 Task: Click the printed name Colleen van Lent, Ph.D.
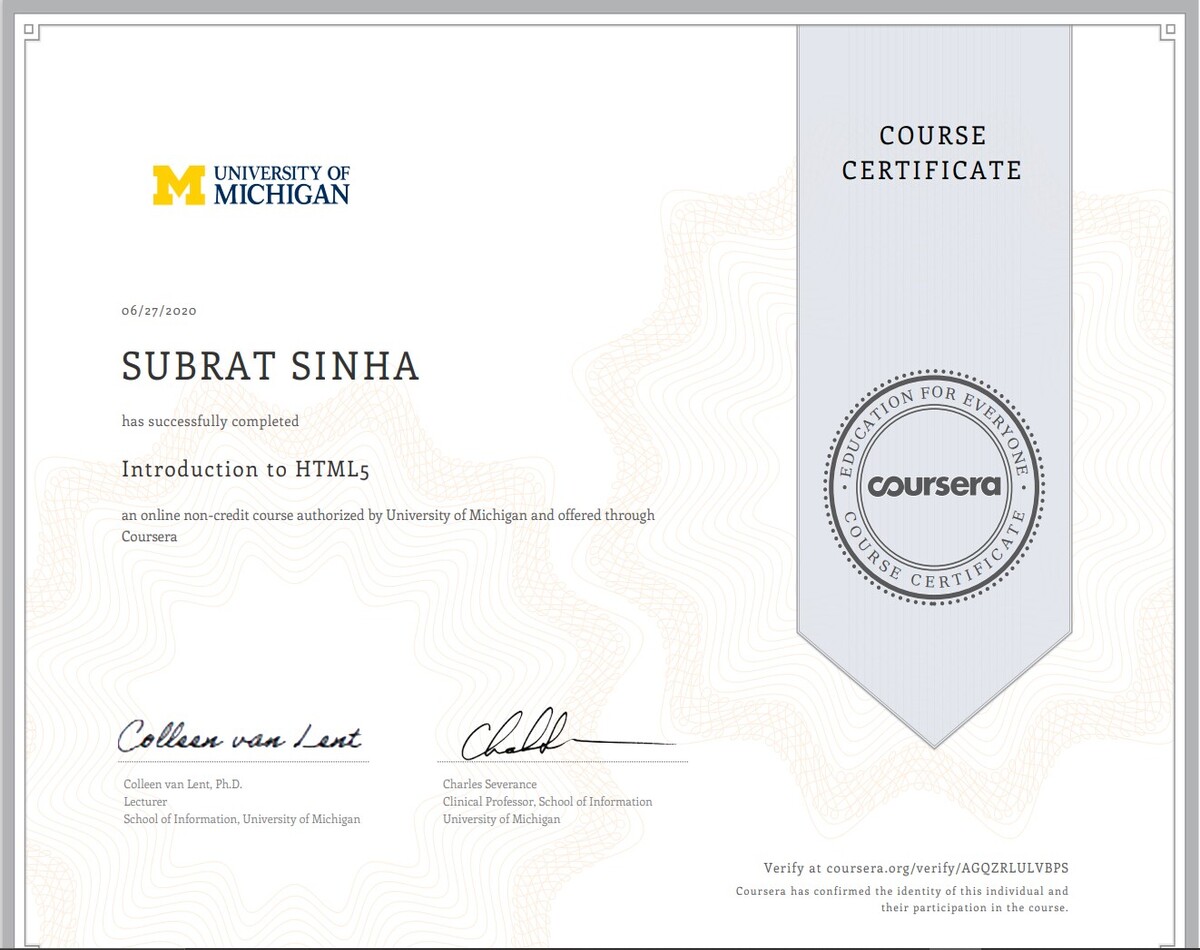click(x=182, y=784)
